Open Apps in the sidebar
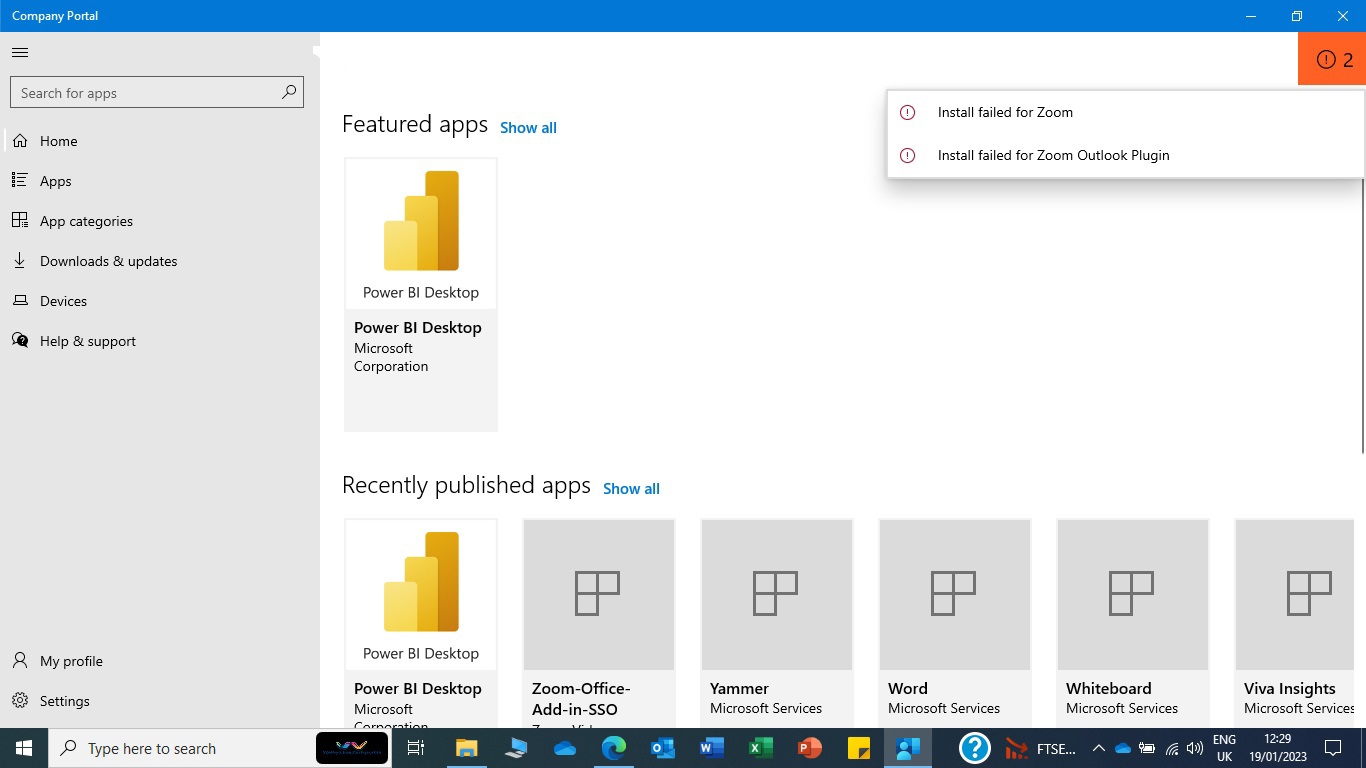 160,181
